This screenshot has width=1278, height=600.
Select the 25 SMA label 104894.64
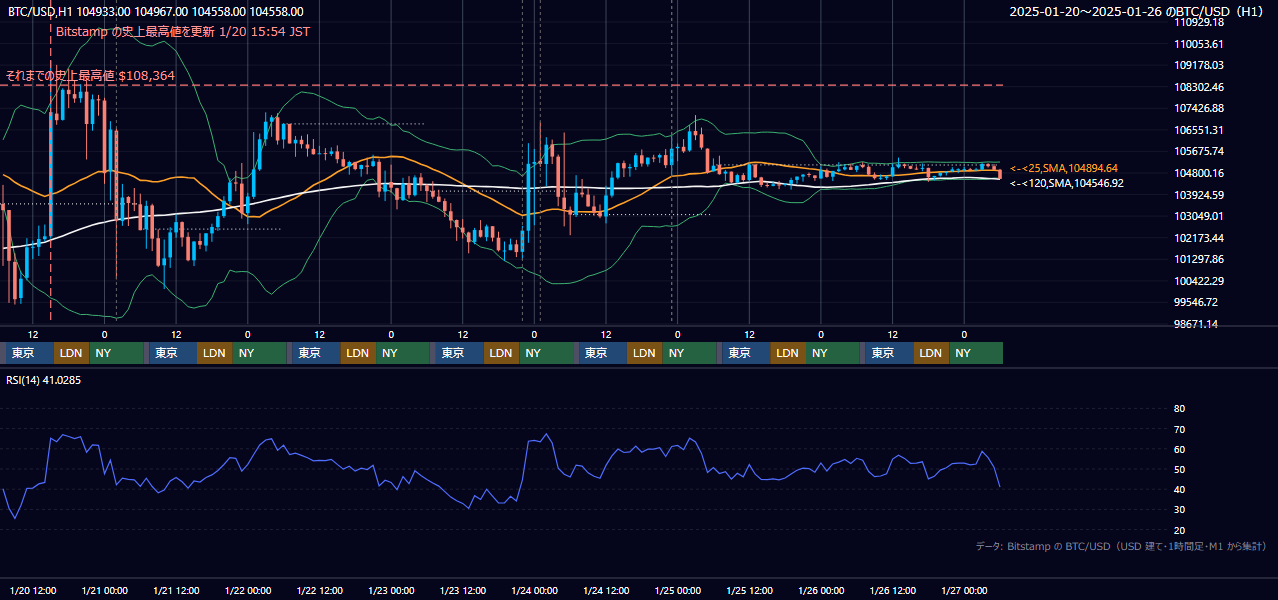coord(1064,168)
